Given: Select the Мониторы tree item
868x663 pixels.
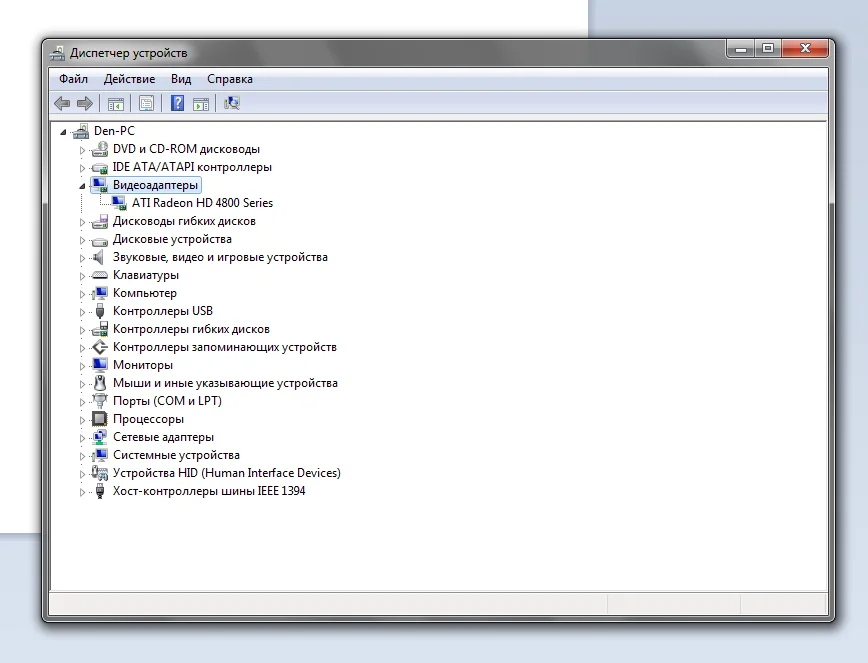Looking at the screenshot, I should pos(143,365).
